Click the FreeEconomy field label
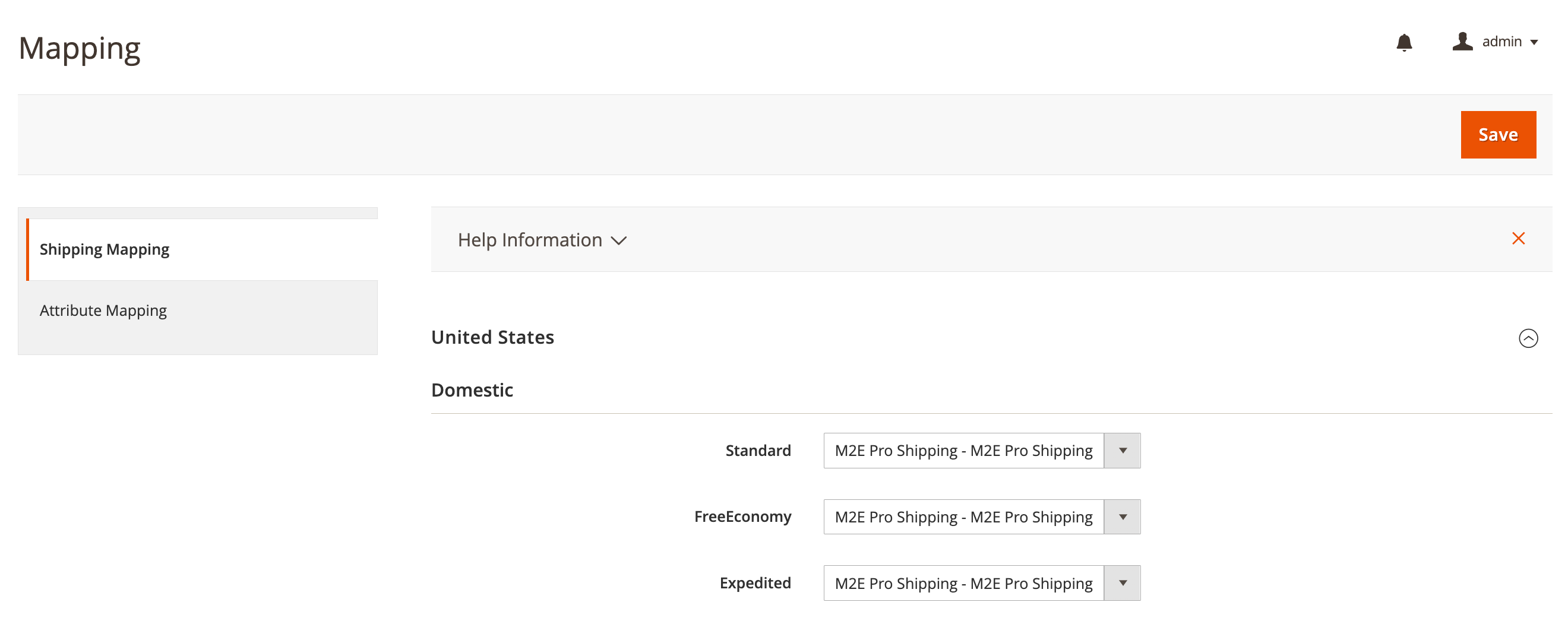The image size is (1568, 621). click(742, 517)
